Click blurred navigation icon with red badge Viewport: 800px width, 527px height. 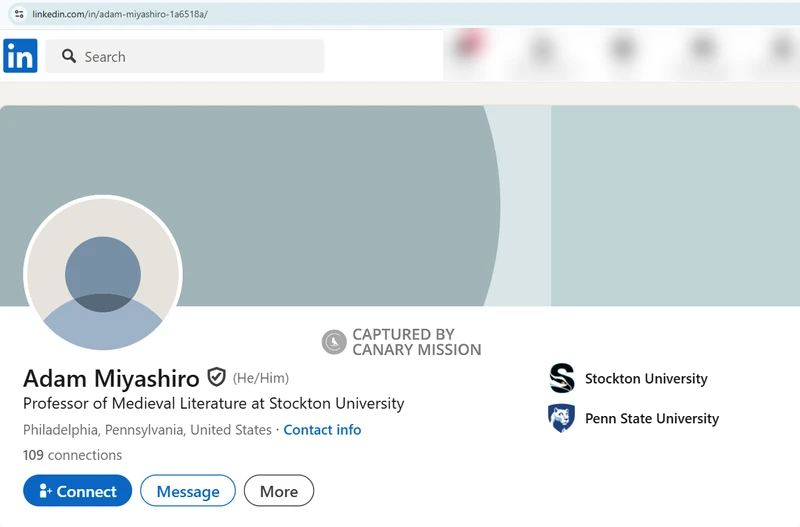click(466, 47)
